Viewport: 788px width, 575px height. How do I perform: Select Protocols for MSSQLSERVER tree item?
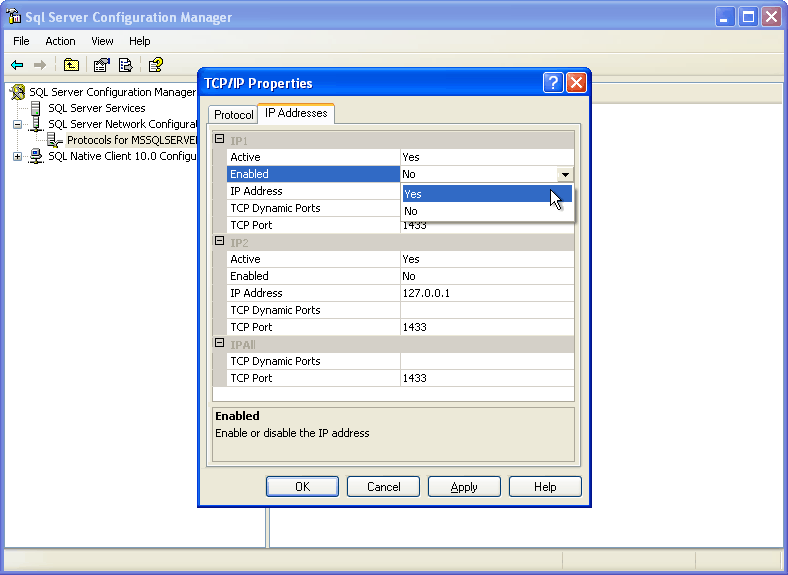click(x=130, y=140)
